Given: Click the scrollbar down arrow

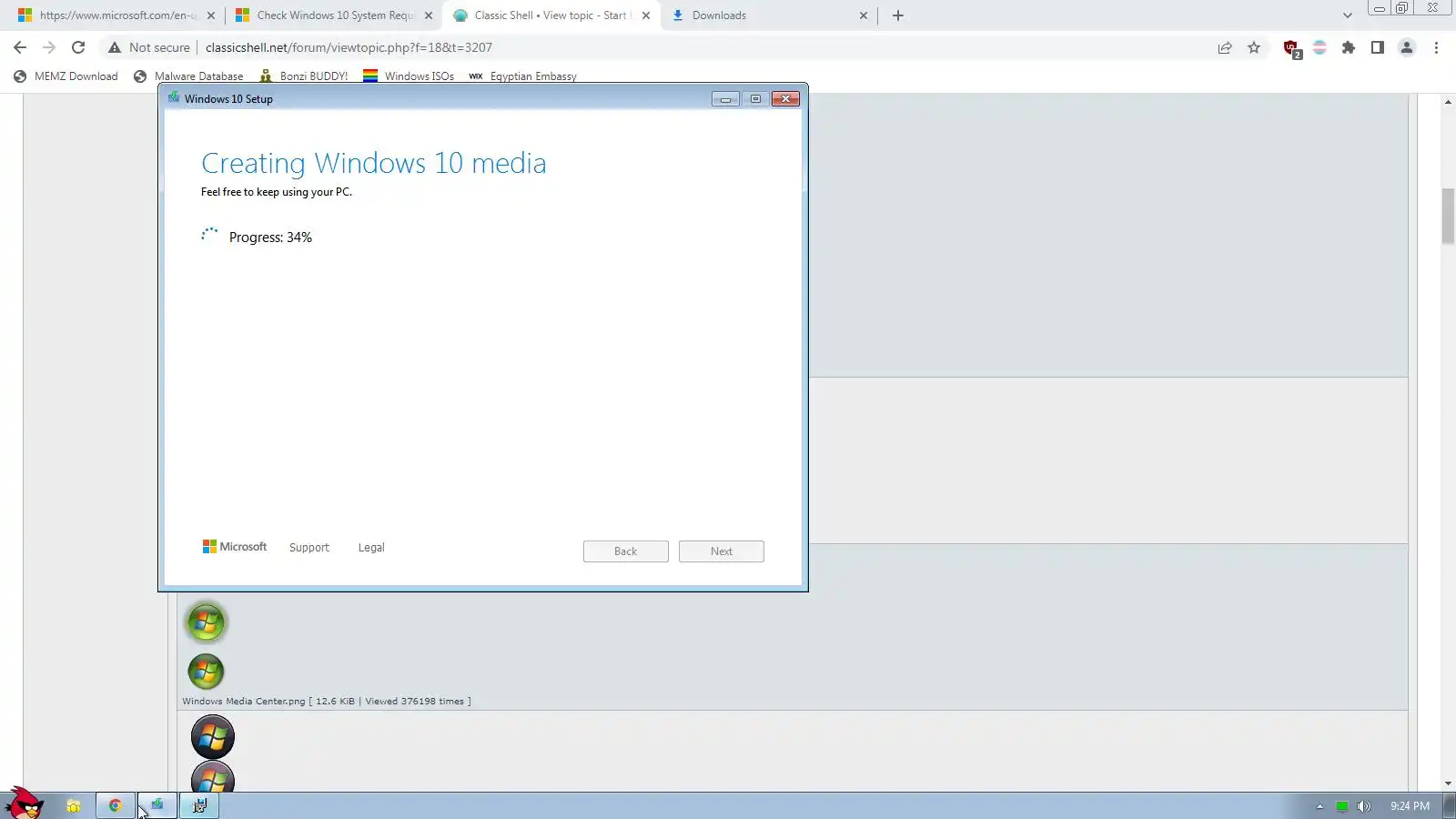Looking at the screenshot, I should 1448,784.
